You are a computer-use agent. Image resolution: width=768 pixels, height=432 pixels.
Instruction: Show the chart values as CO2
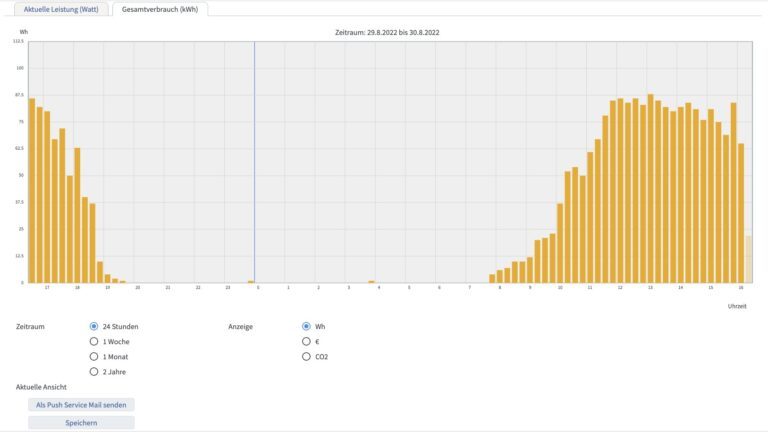(x=306, y=357)
